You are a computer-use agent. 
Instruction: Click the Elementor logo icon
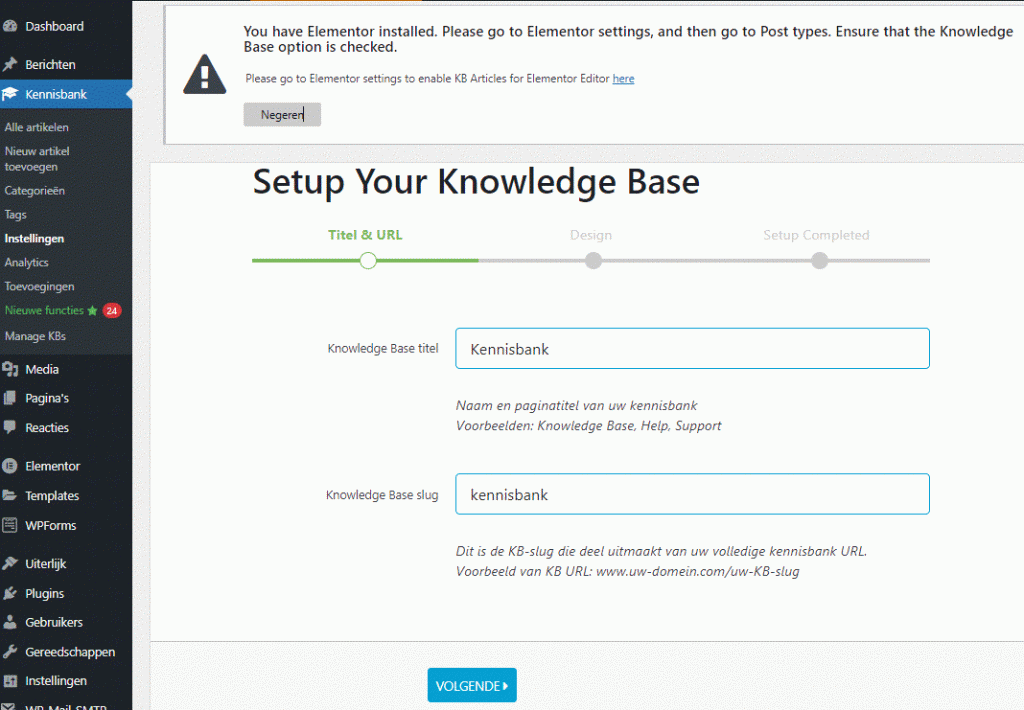(10, 466)
